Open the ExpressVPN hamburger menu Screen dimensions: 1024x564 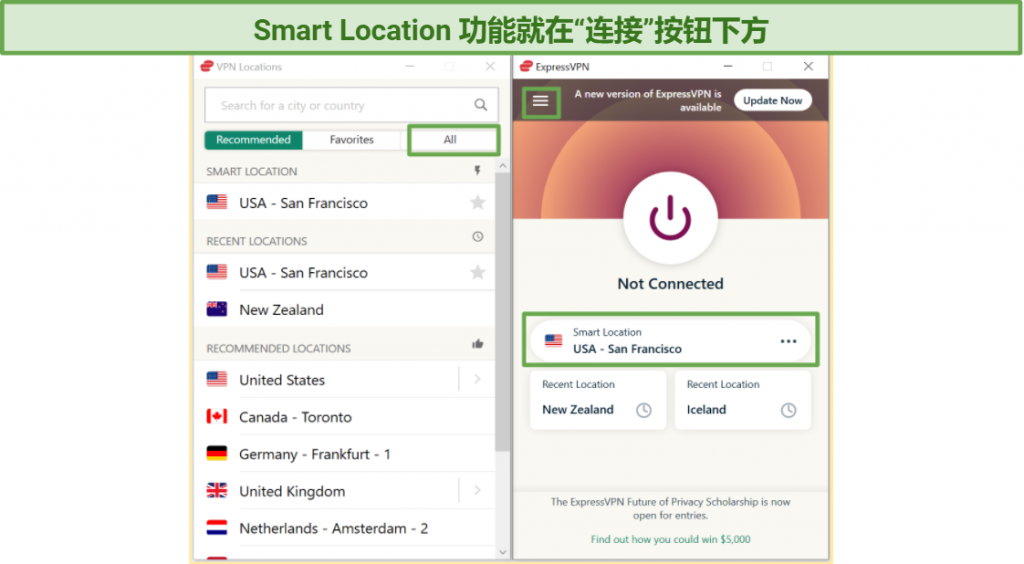(x=540, y=101)
